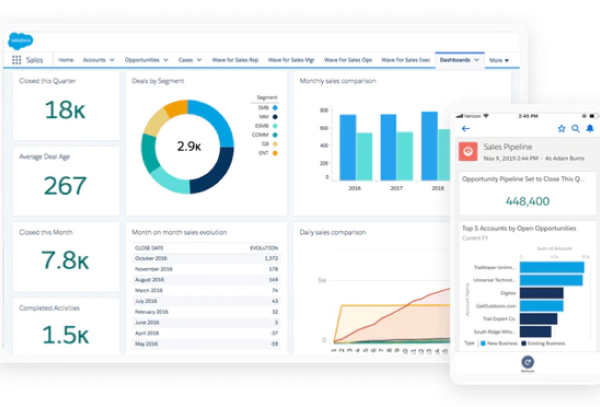
Task: Open Wave for Sales Mgr tab
Action: (x=291, y=60)
